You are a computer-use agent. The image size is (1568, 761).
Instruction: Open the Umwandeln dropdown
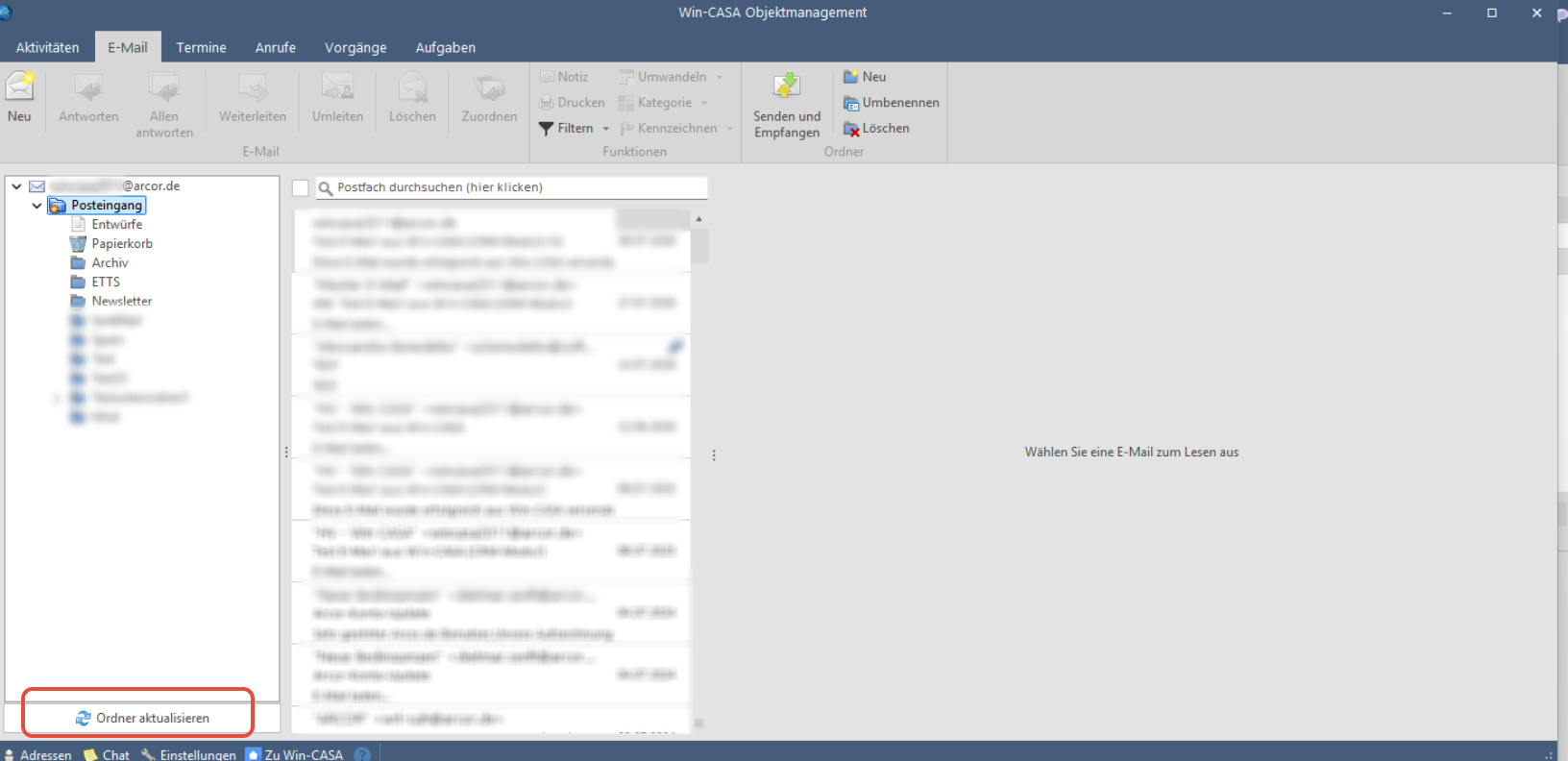point(671,77)
